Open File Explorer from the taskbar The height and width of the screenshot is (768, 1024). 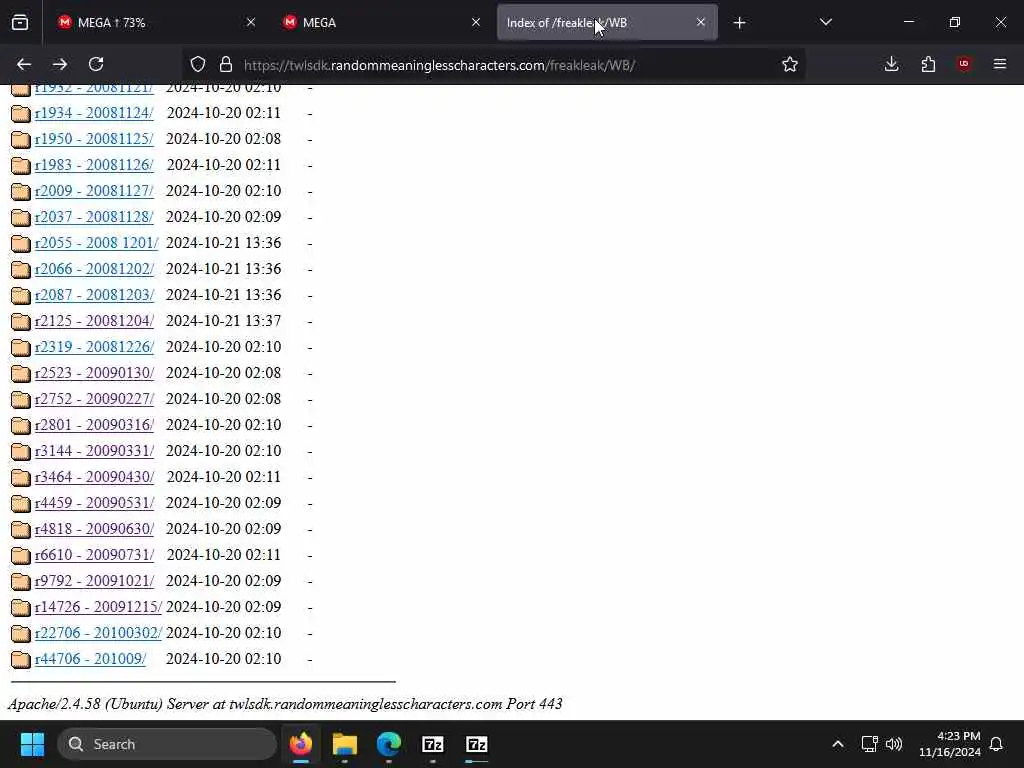345,744
